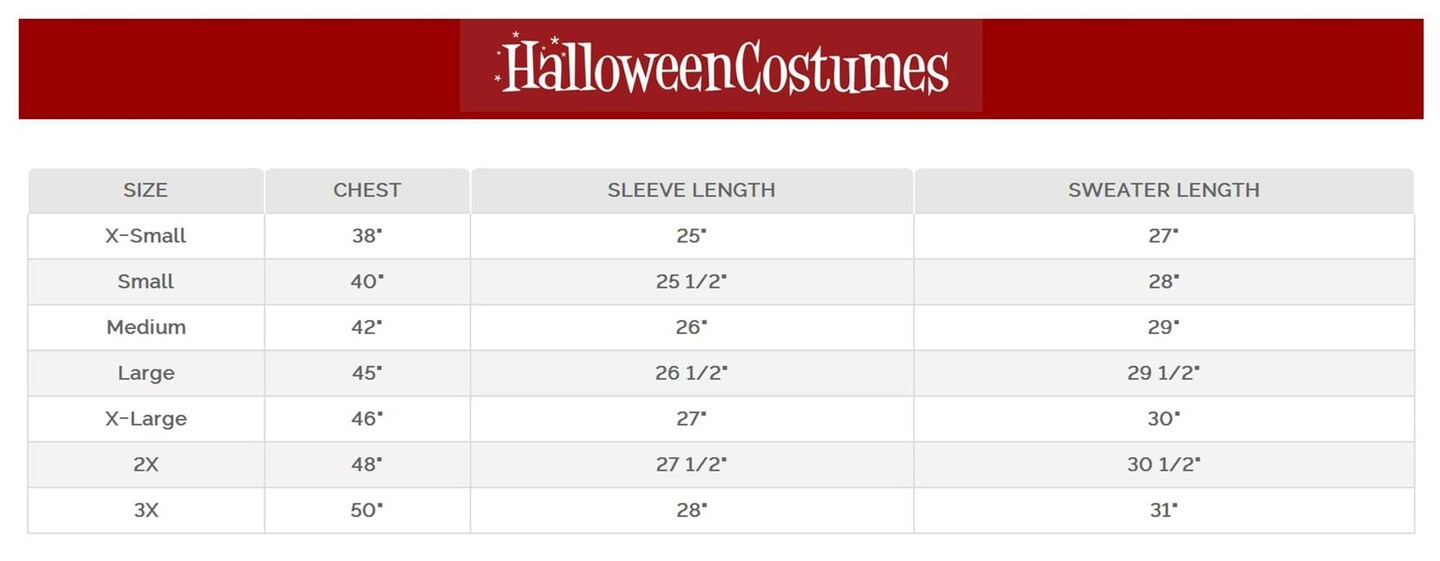The image size is (1440, 561).
Task: Select the X-Large size row label
Action: point(146,419)
